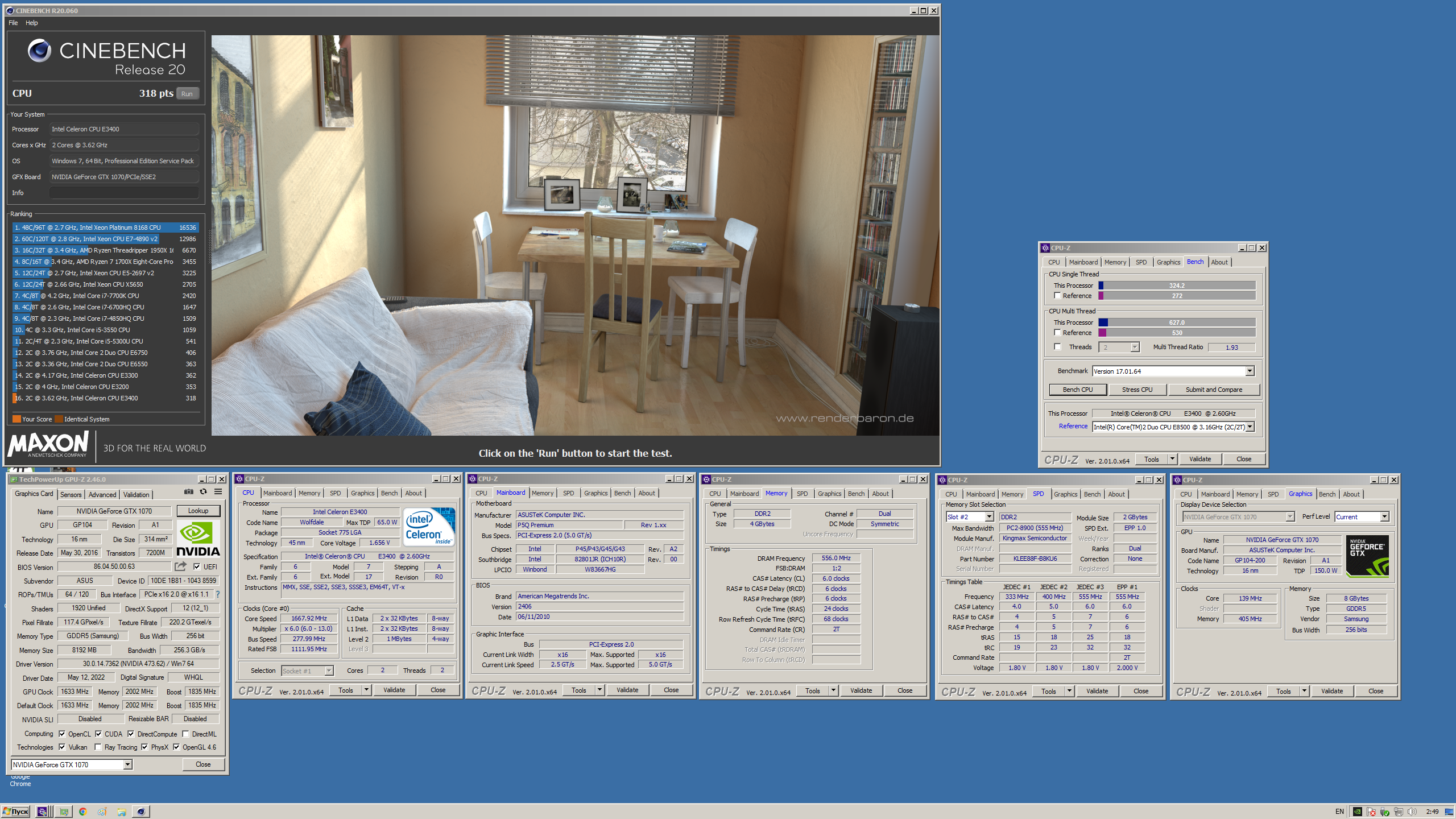Open the Display Device Selection dropdown
Image resolution: width=1456 pixels, height=819 pixels.
tap(1238, 517)
